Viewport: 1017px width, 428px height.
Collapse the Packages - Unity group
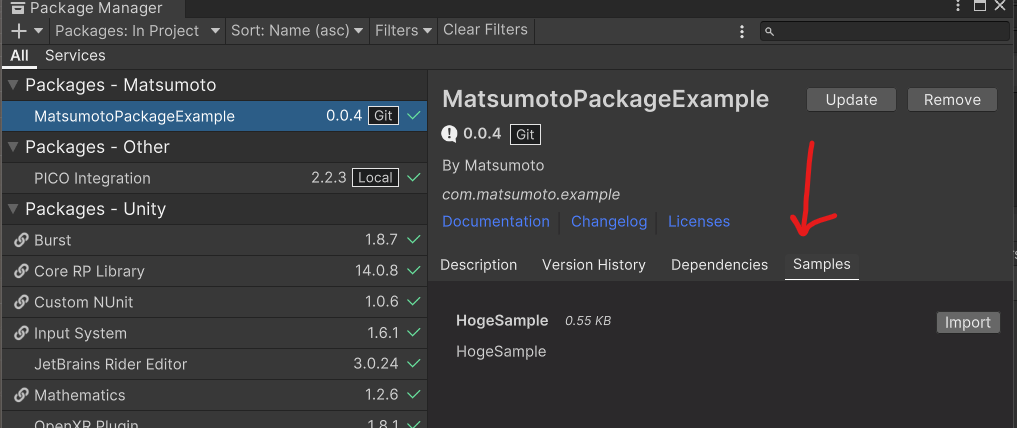[13, 209]
